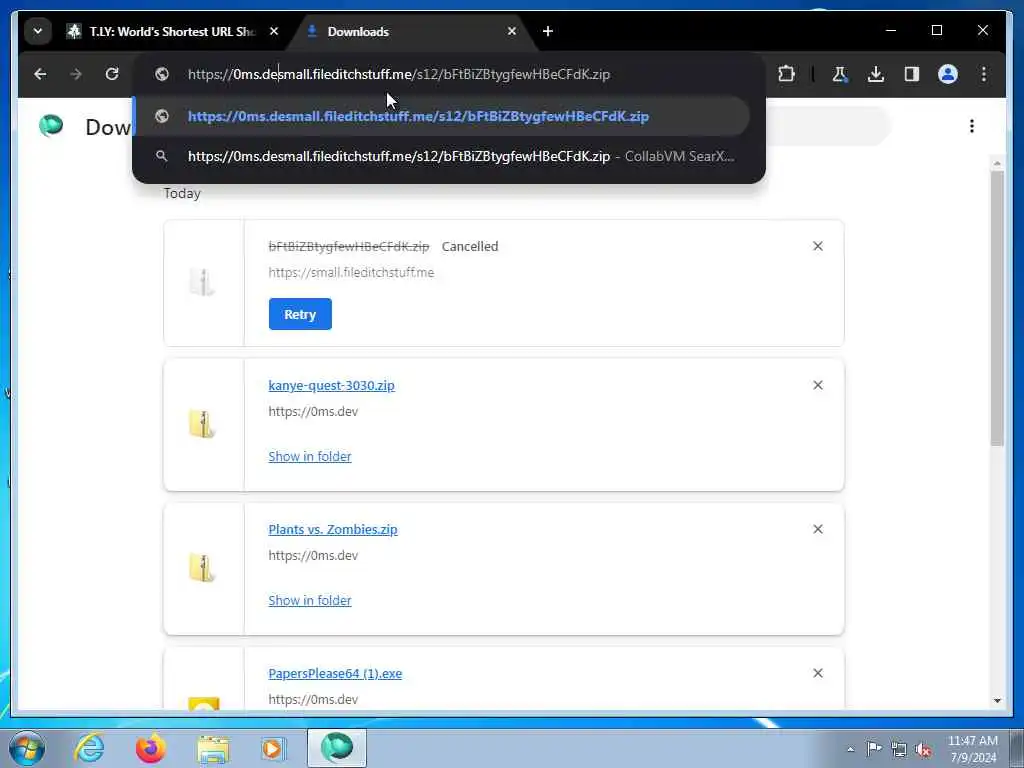Toggle the side panel icon
The height and width of the screenshot is (768, 1024).
point(912,74)
